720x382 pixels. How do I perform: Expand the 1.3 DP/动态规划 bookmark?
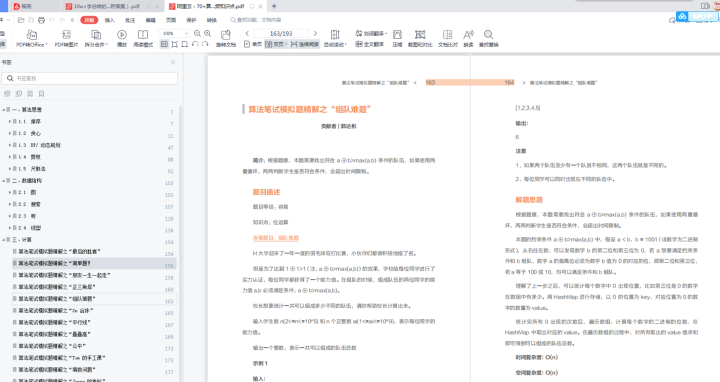point(10,145)
